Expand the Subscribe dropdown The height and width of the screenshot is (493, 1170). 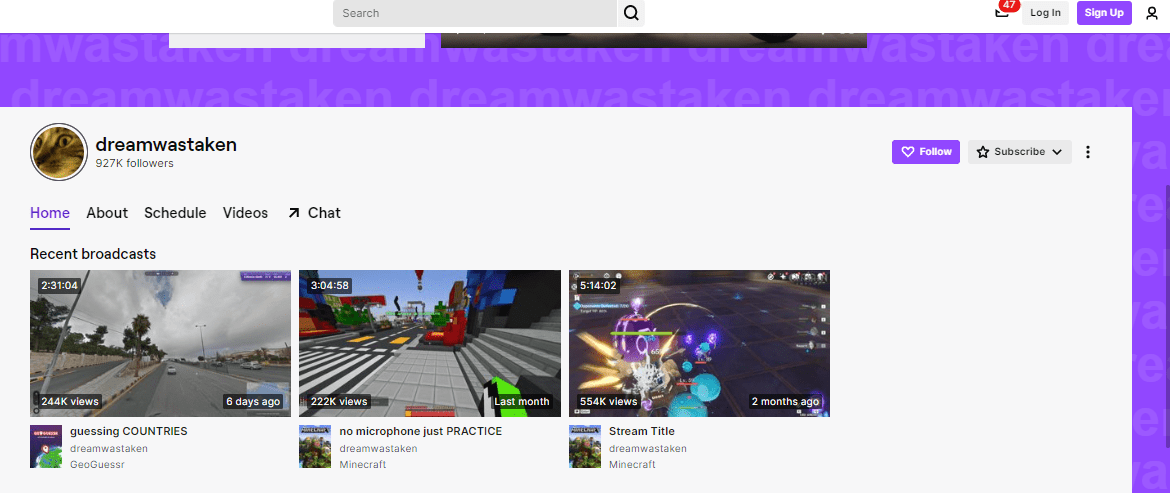1020,152
